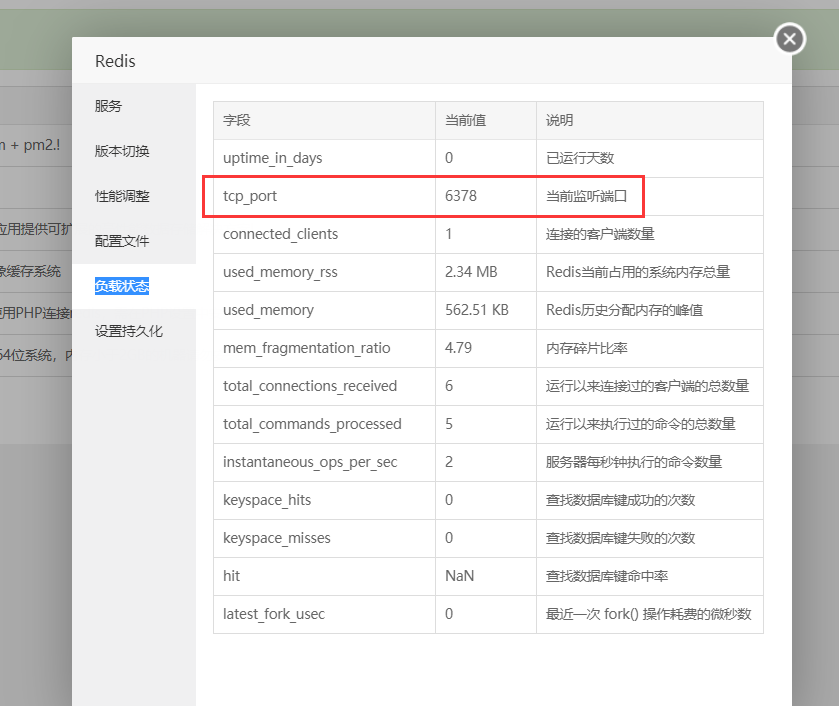This screenshot has width=839, height=706.
Task: Click the connected_clients field name
Action: click(280, 234)
